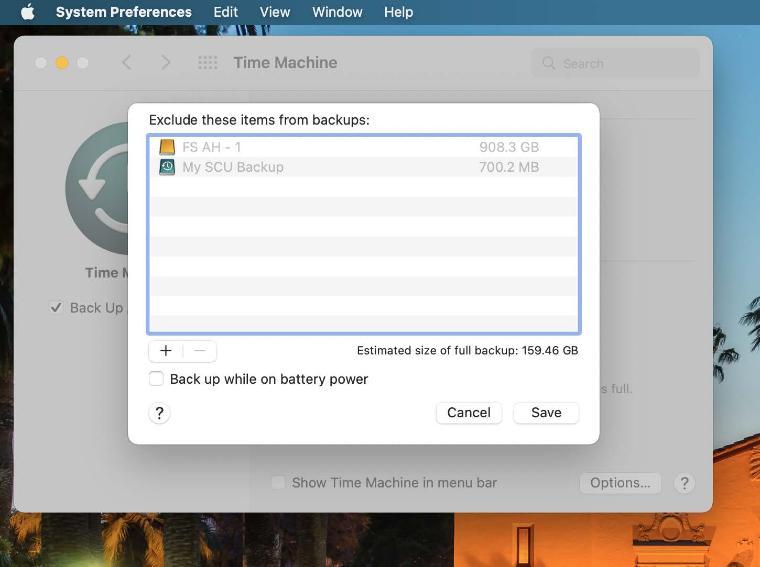This screenshot has height=567, width=760.
Task: Click the 908.3 GB size value
Action: point(509,147)
